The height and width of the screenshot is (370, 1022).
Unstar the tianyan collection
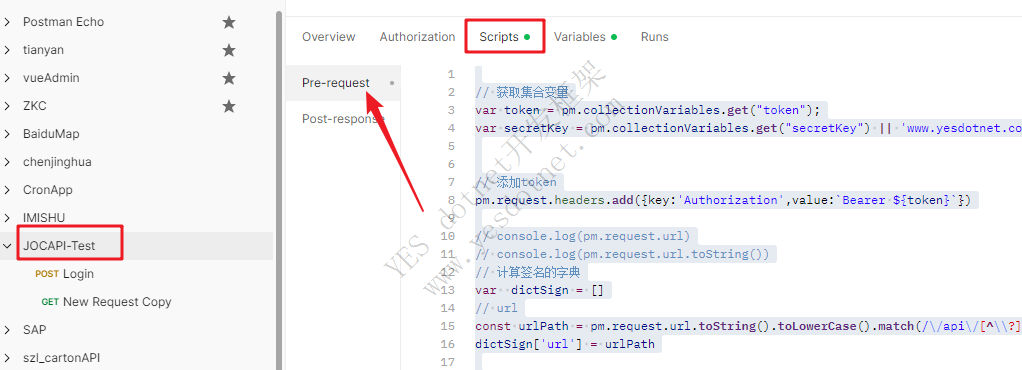pos(229,50)
